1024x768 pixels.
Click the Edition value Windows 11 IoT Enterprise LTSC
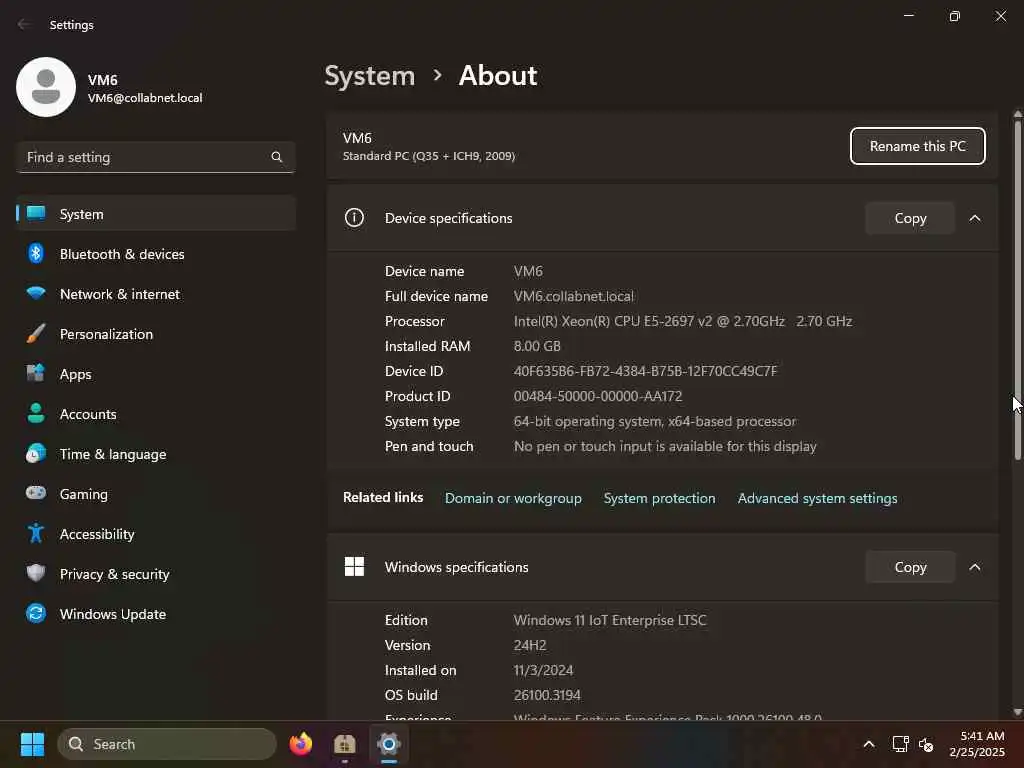click(x=610, y=620)
